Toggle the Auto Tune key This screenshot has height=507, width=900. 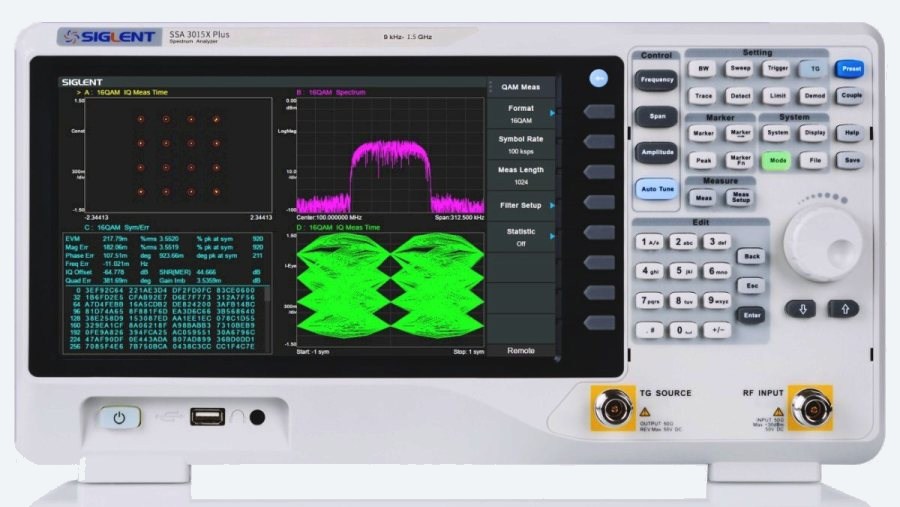657,189
